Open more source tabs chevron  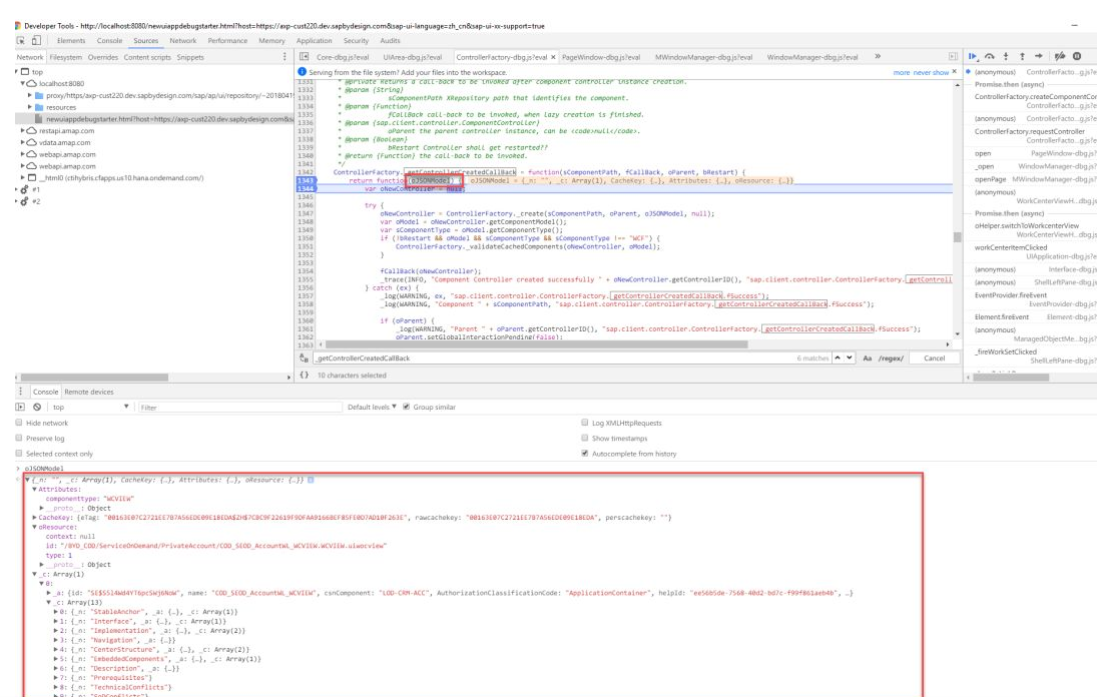point(878,57)
